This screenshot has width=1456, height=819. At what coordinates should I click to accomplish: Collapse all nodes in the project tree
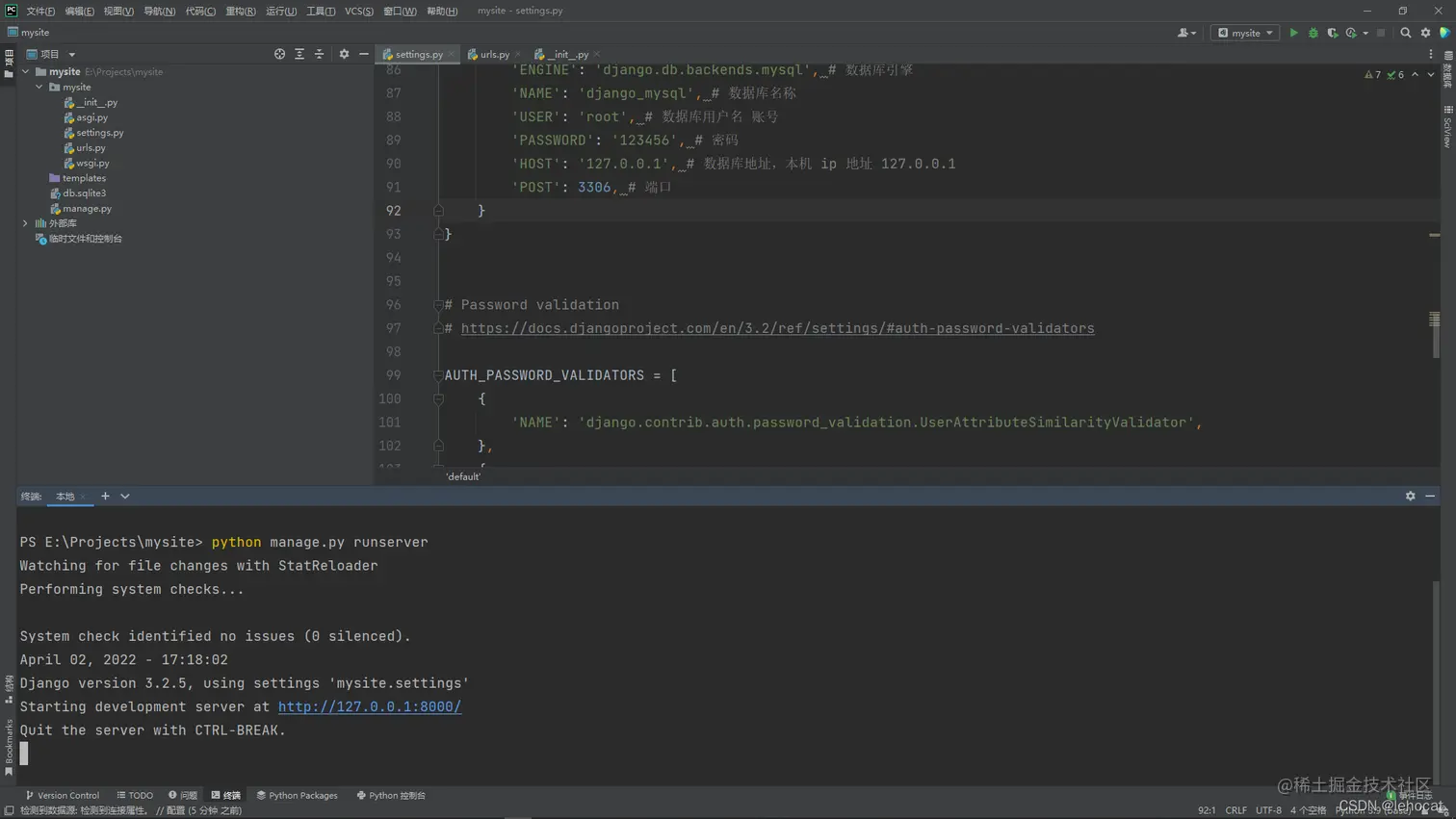click(x=319, y=54)
